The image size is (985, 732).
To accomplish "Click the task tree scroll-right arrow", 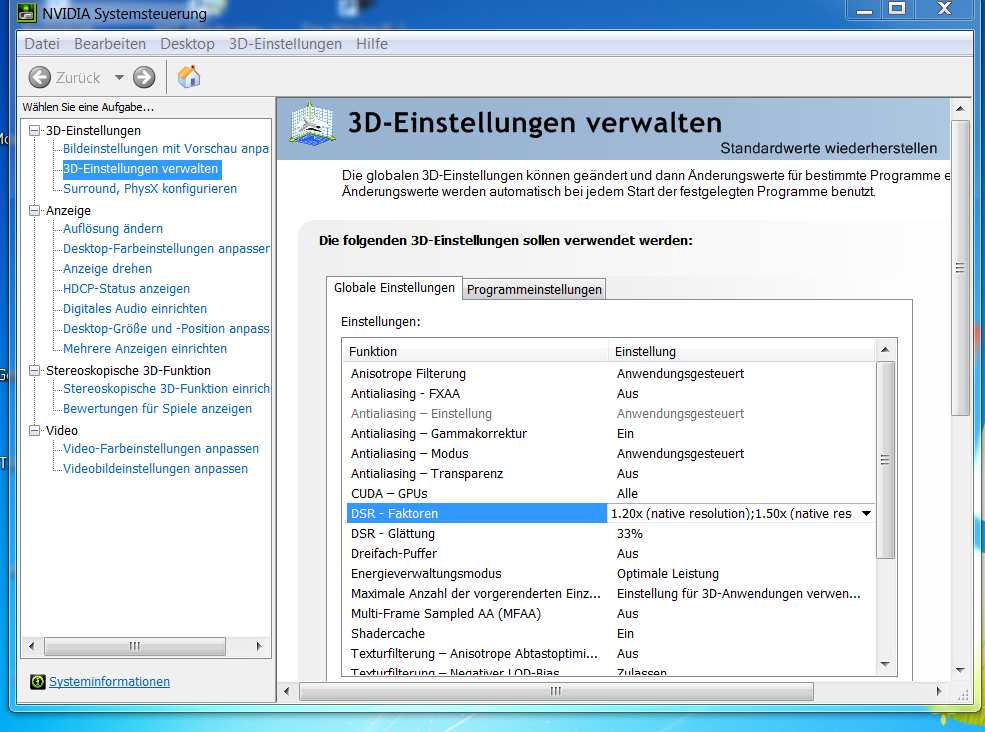I will pos(259,647).
